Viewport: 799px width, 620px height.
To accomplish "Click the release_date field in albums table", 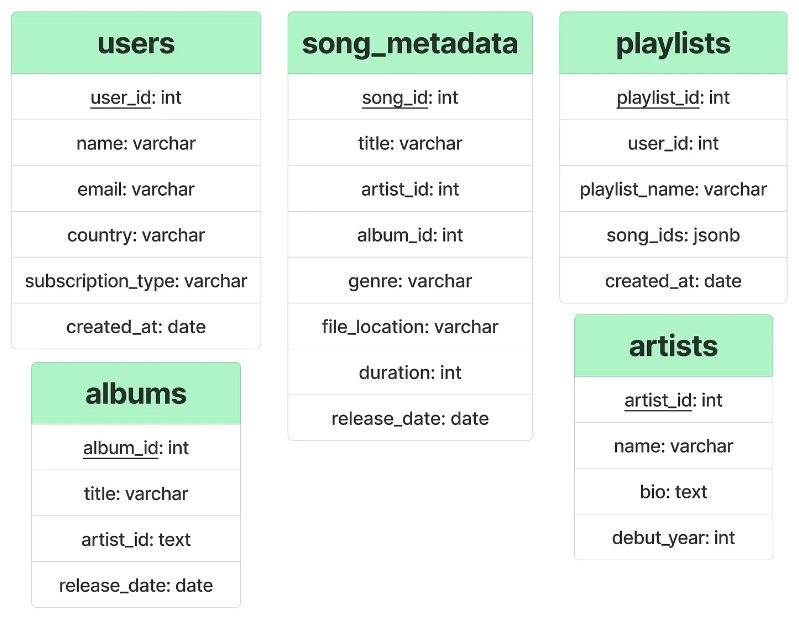I will 136,585.
